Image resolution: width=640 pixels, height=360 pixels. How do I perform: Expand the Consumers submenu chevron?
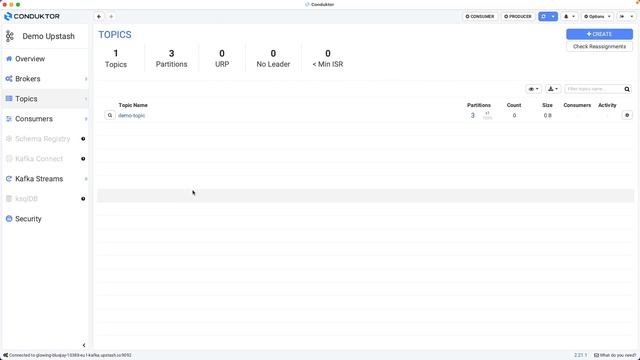coord(86,119)
